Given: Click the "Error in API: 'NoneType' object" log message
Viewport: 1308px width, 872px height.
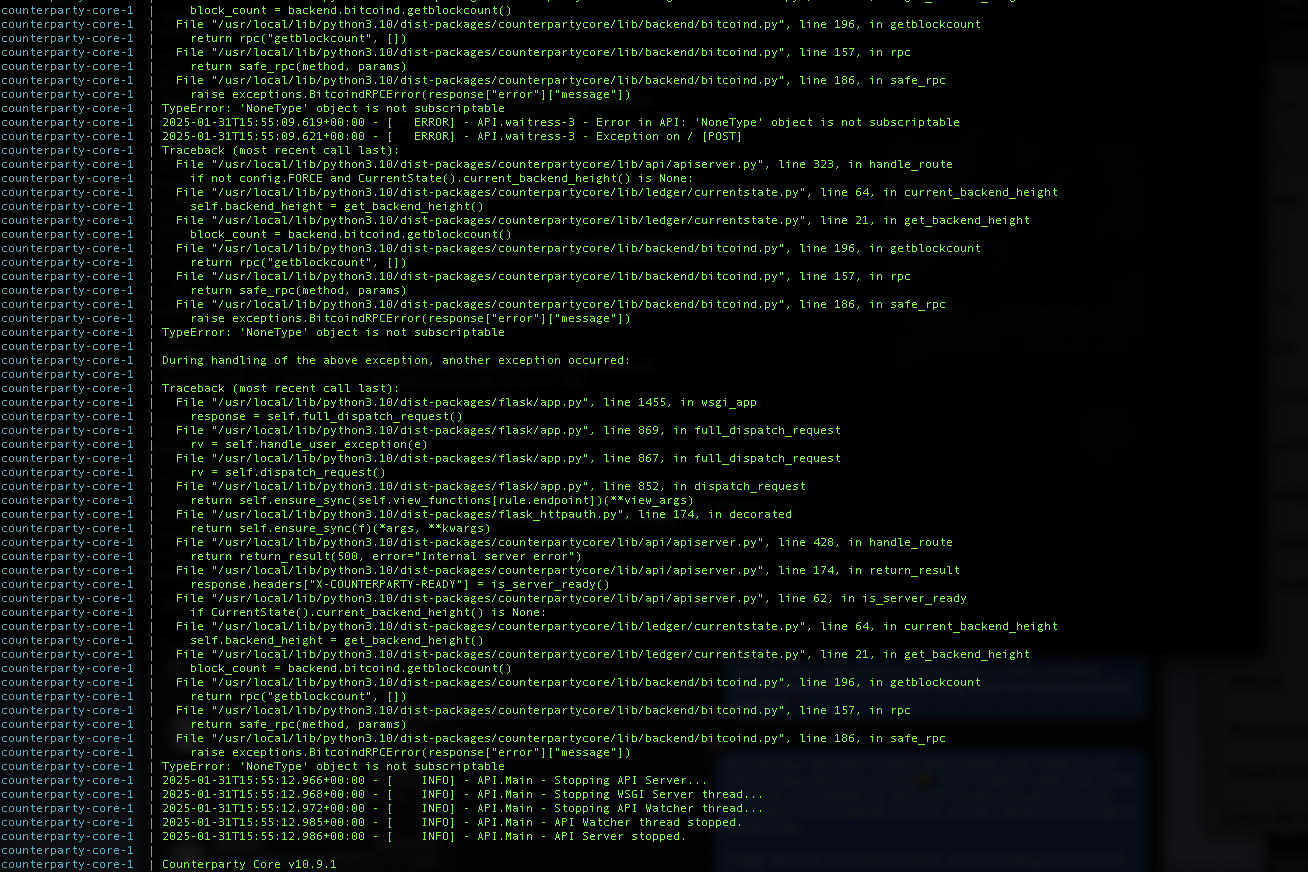Looking at the screenshot, I should [x=778, y=122].
